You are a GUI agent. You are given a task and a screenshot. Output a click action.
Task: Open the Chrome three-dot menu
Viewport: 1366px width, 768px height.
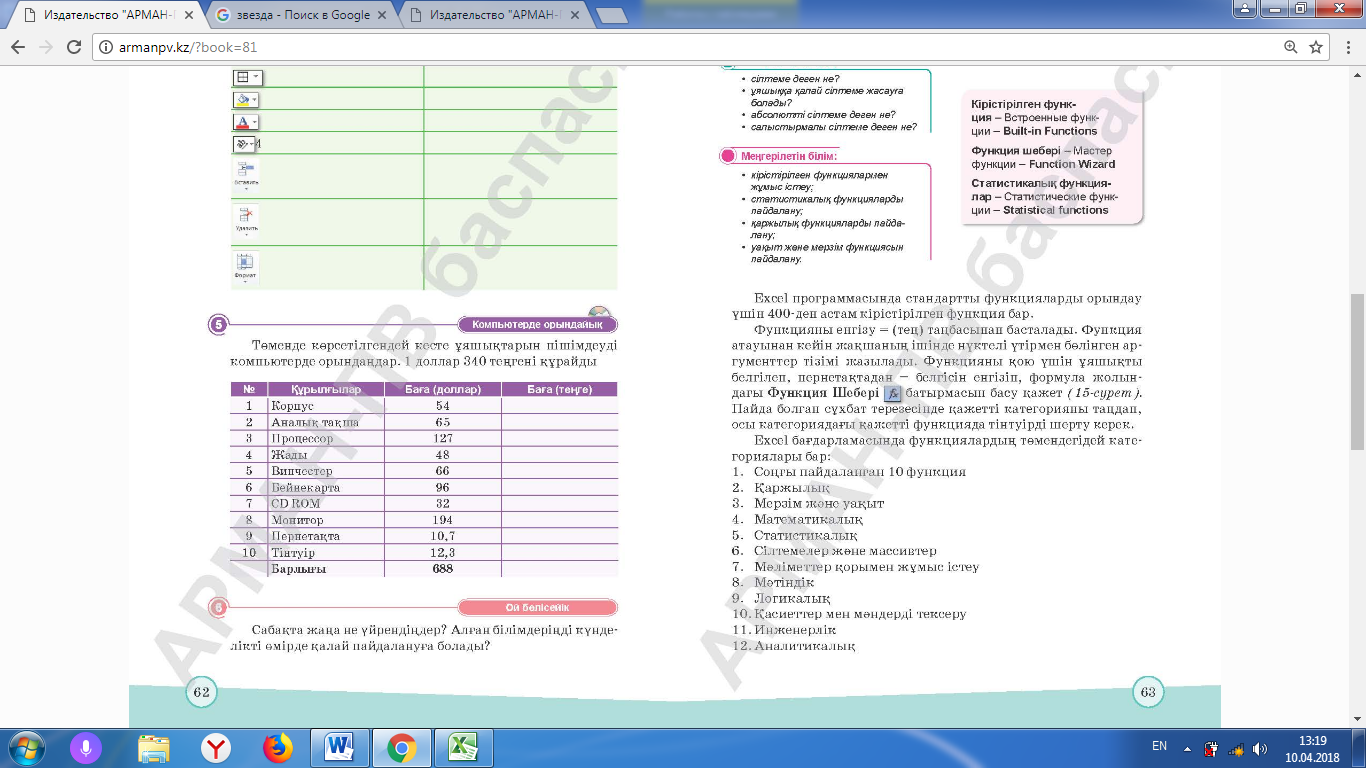click(x=1348, y=47)
